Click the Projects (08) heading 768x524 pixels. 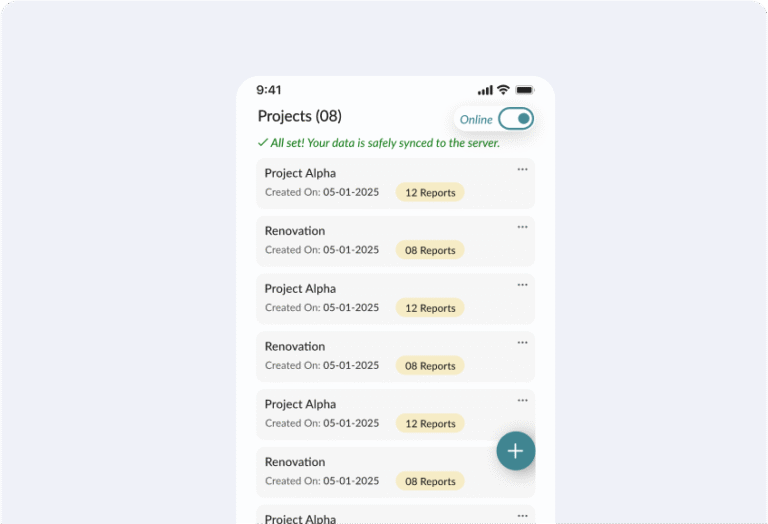tap(300, 117)
